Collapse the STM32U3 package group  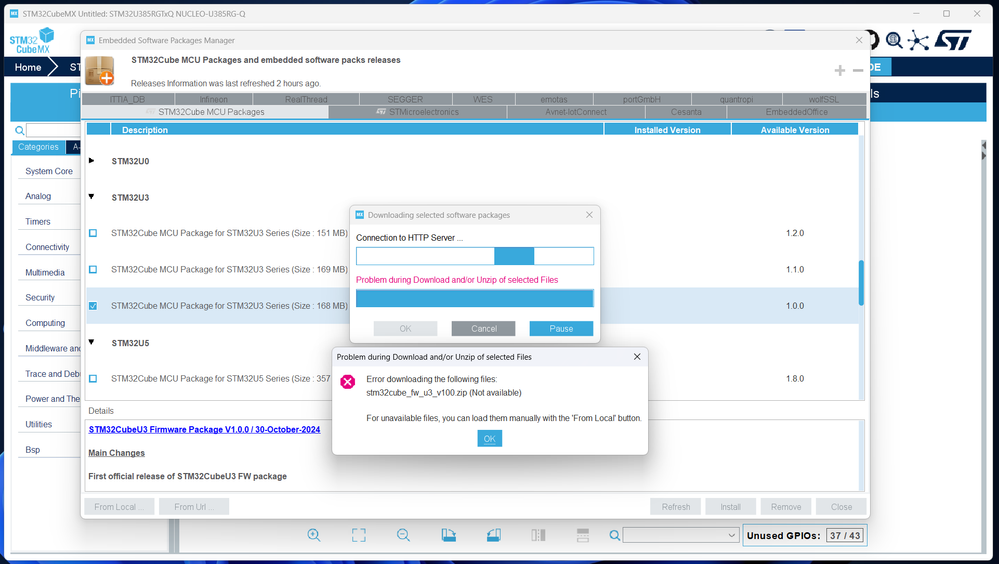(92, 197)
